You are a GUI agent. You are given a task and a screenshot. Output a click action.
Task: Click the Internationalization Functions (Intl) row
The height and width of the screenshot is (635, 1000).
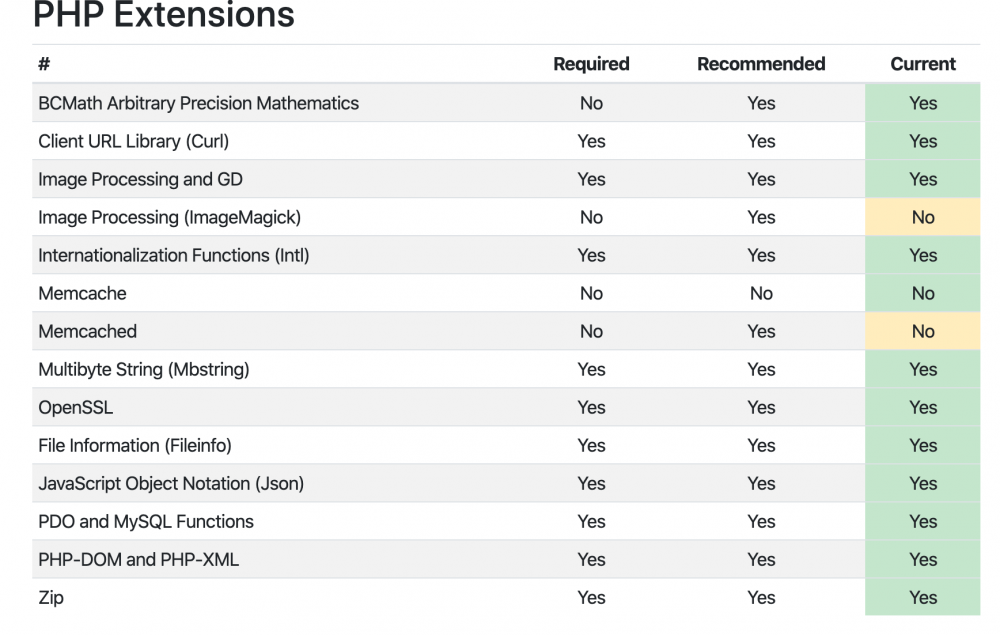coord(174,255)
